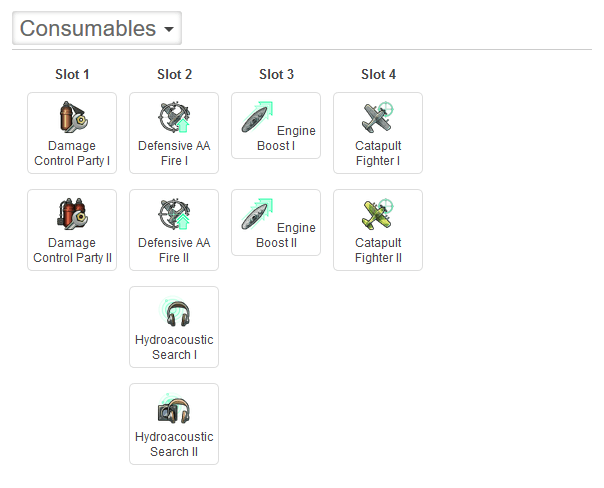This screenshot has height=488, width=604.
Task: Click the Slot 4 column header
Action: pyautogui.click(x=378, y=74)
